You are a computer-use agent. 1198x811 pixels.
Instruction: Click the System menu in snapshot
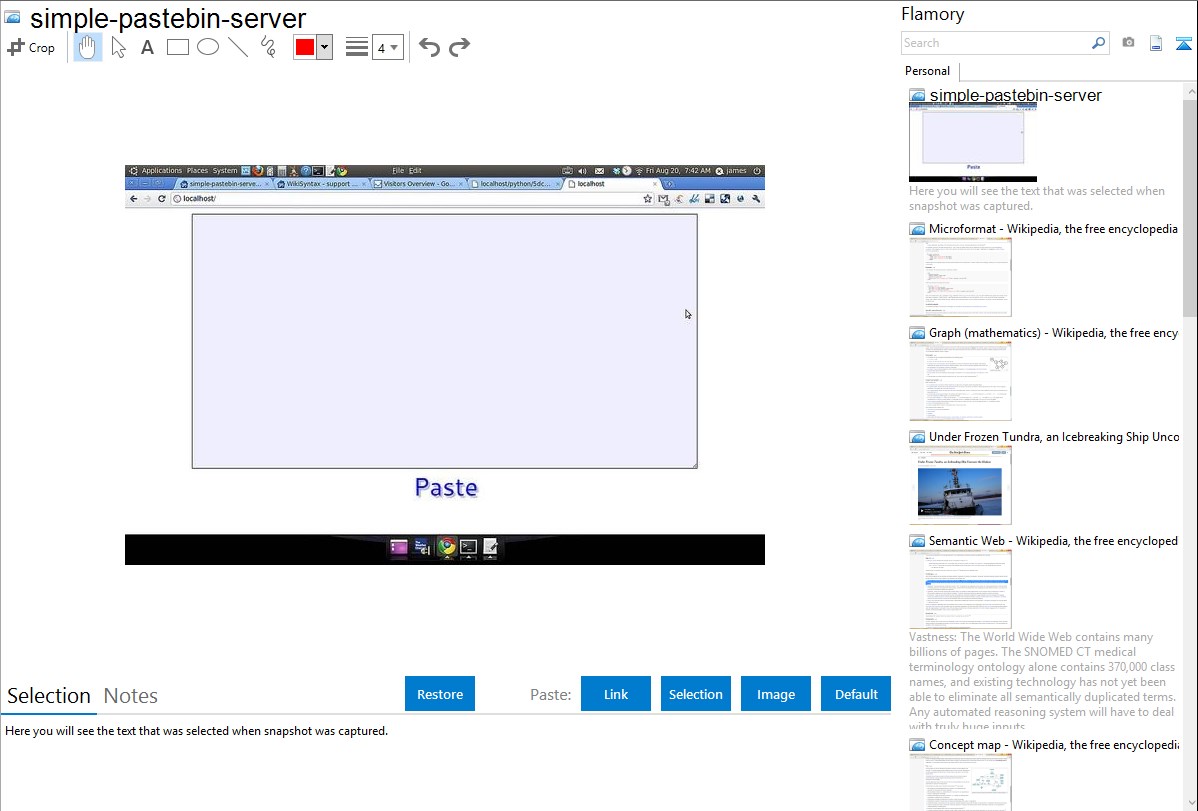(225, 171)
